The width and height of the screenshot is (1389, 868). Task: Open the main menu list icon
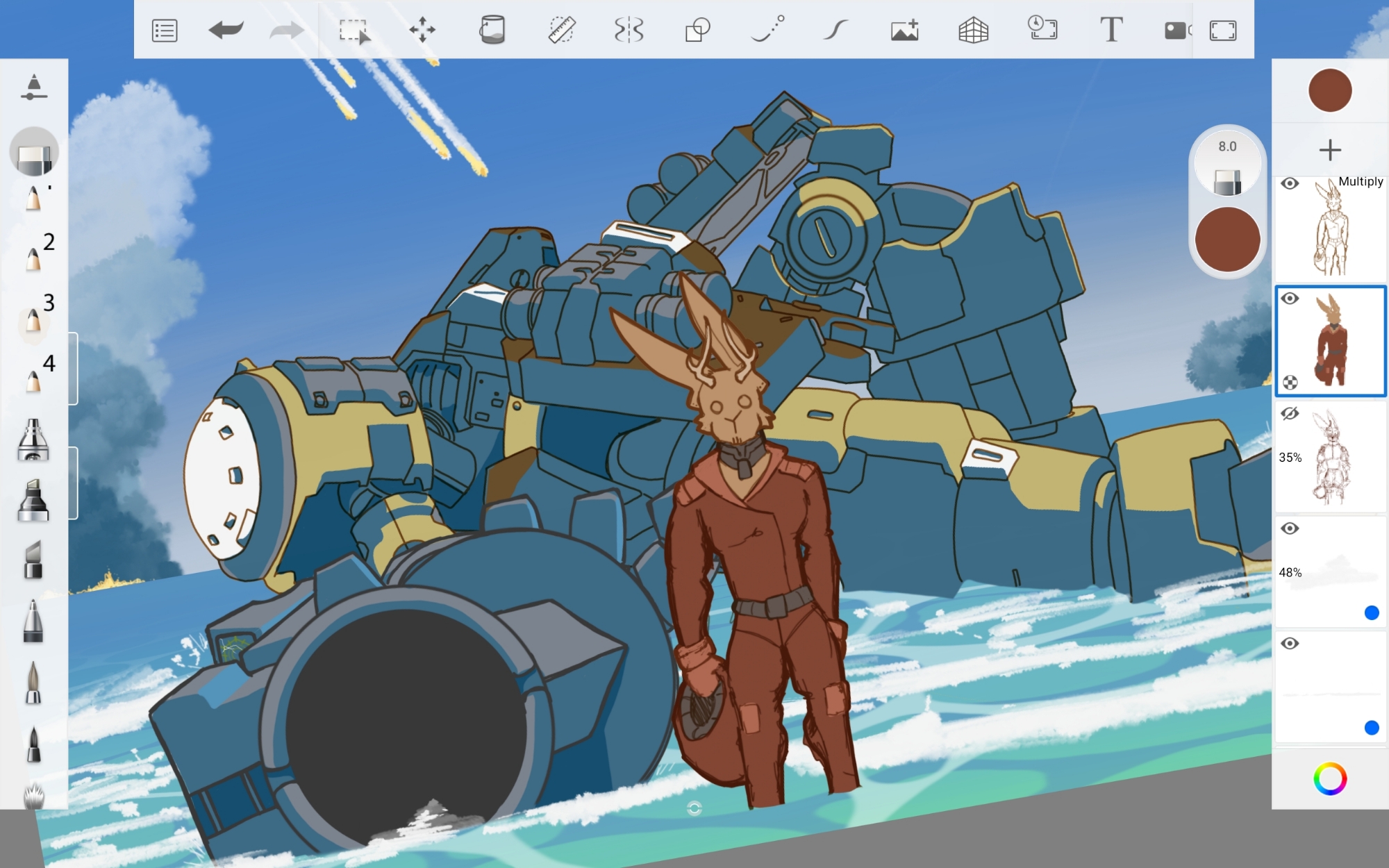pyautogui.click(x=165, y=31)
